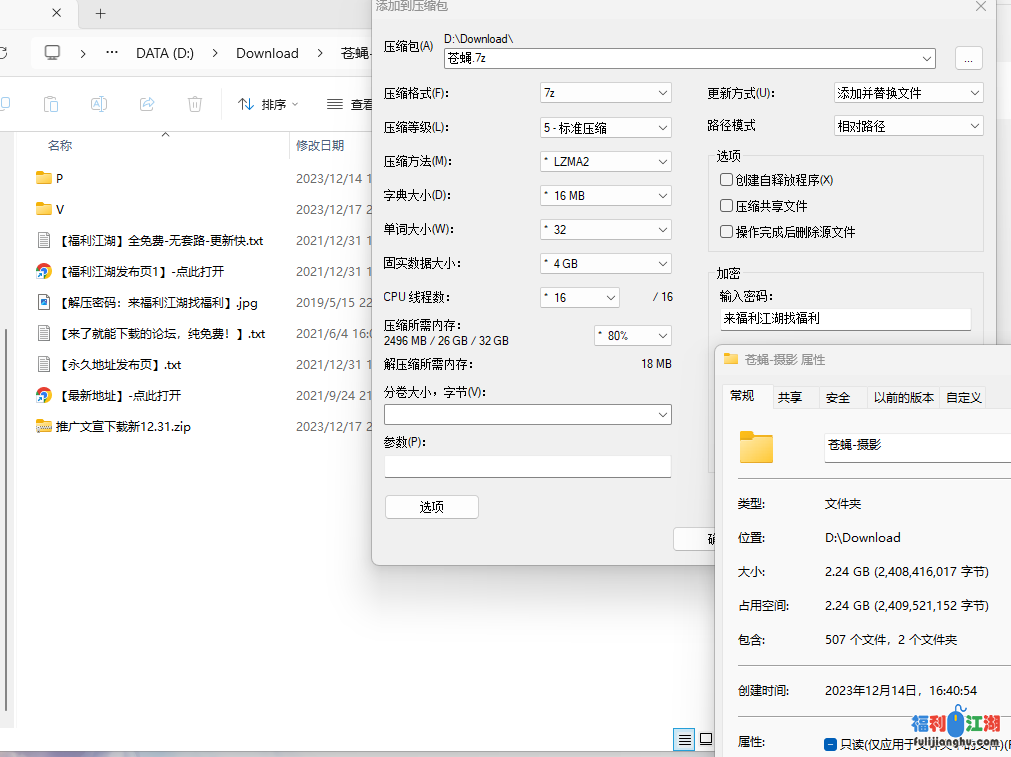Screen dimensions: 1011x757
Task: Click the Paste icon in Explorer toolbar
Action: tap(51, 104)
